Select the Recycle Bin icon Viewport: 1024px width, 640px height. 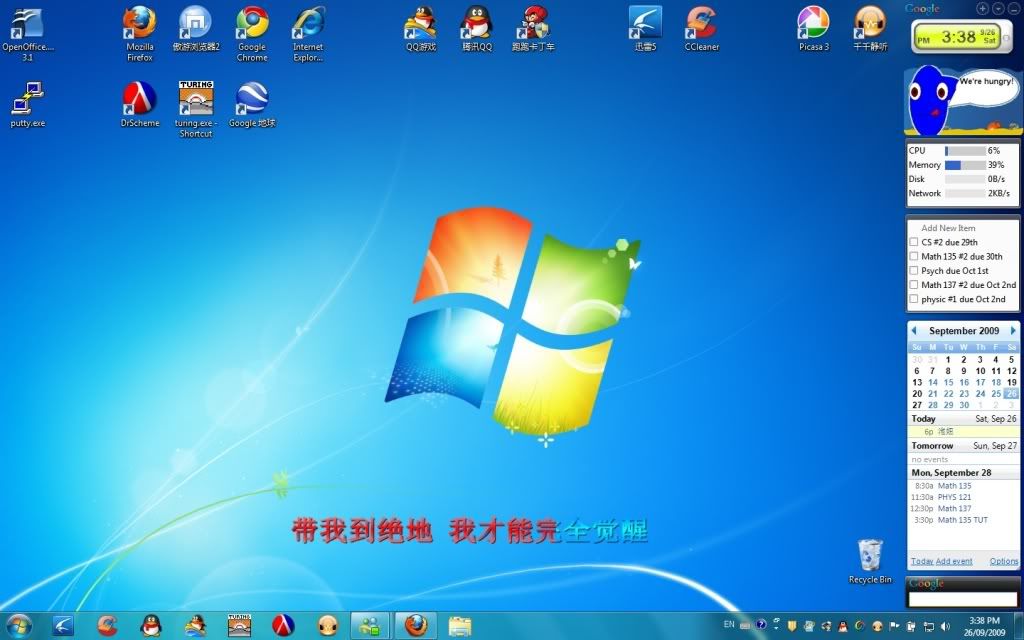click(870, 562)
